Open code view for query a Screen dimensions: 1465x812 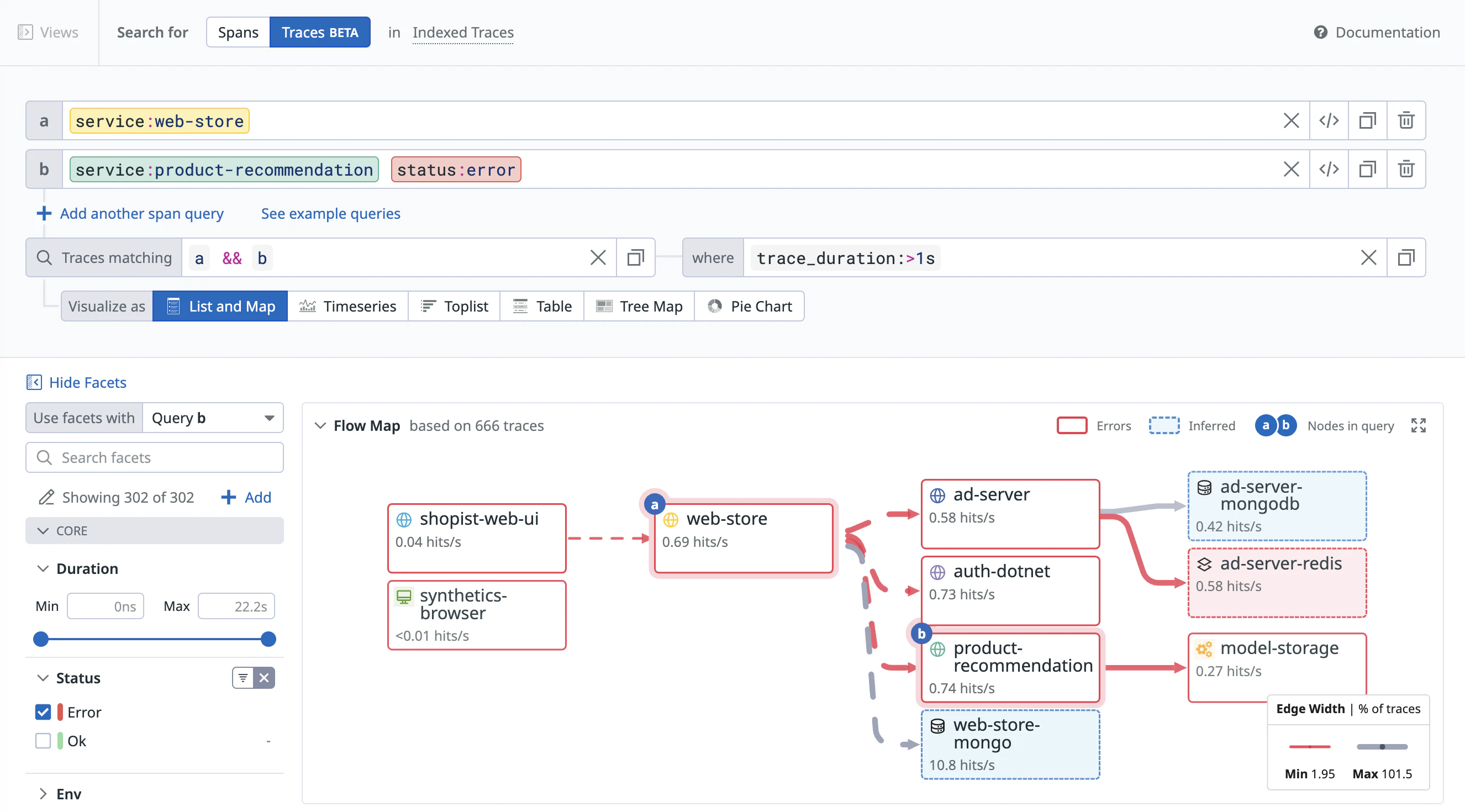click(1329, 120)
